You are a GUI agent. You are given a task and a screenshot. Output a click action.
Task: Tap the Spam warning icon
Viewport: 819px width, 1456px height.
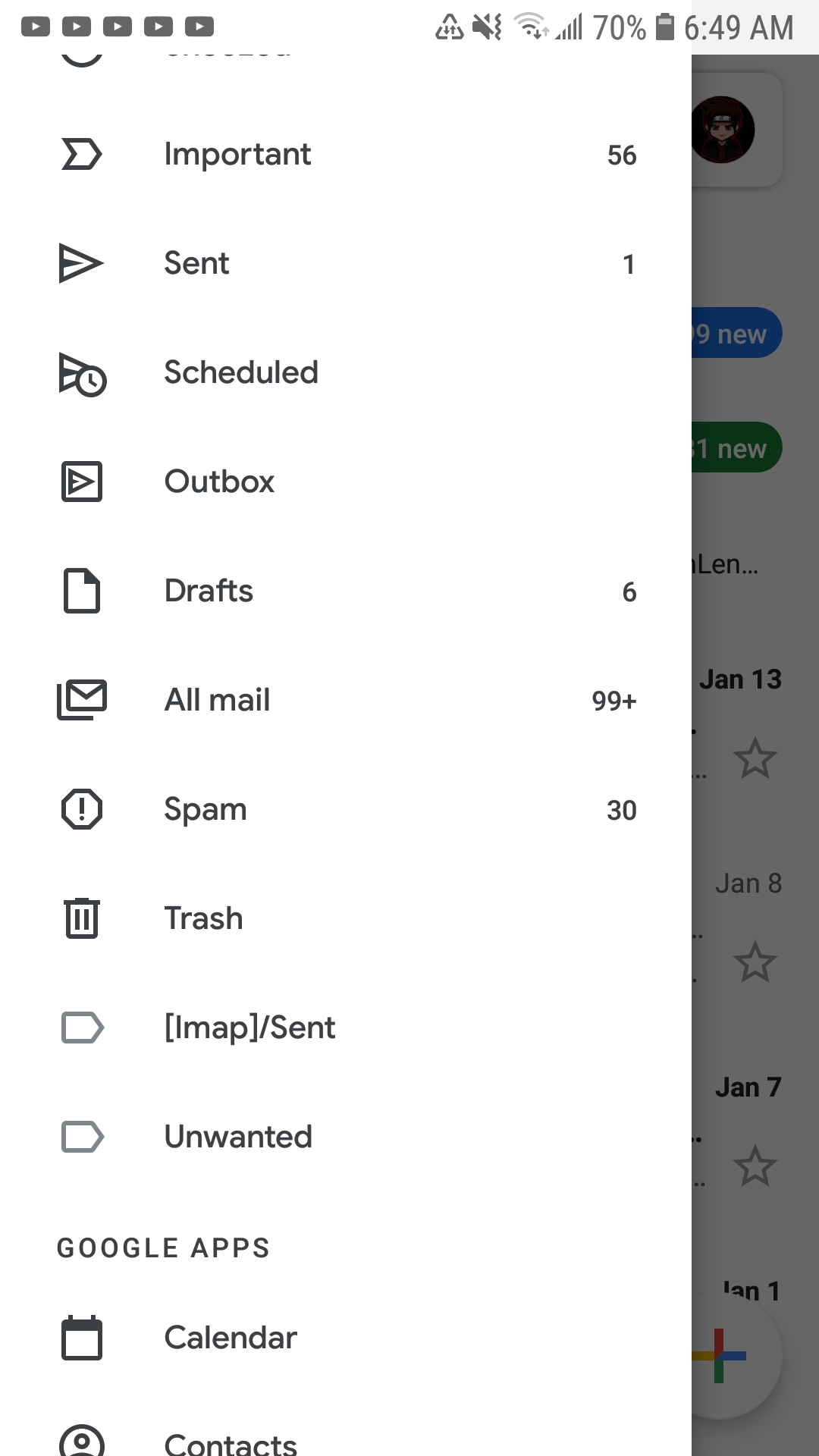point(81,809)
